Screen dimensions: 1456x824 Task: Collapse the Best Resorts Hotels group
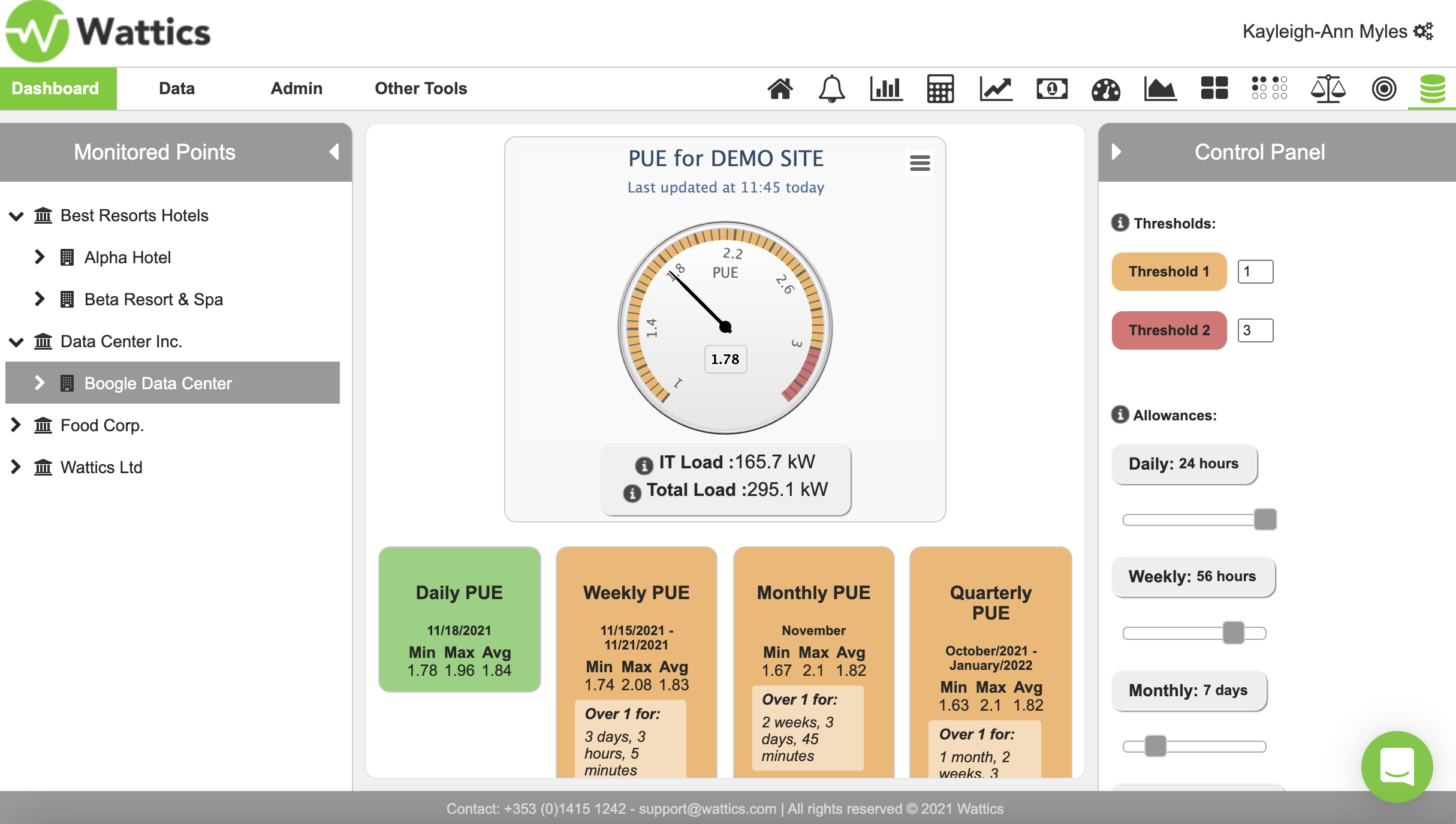[x=16, y=216]
